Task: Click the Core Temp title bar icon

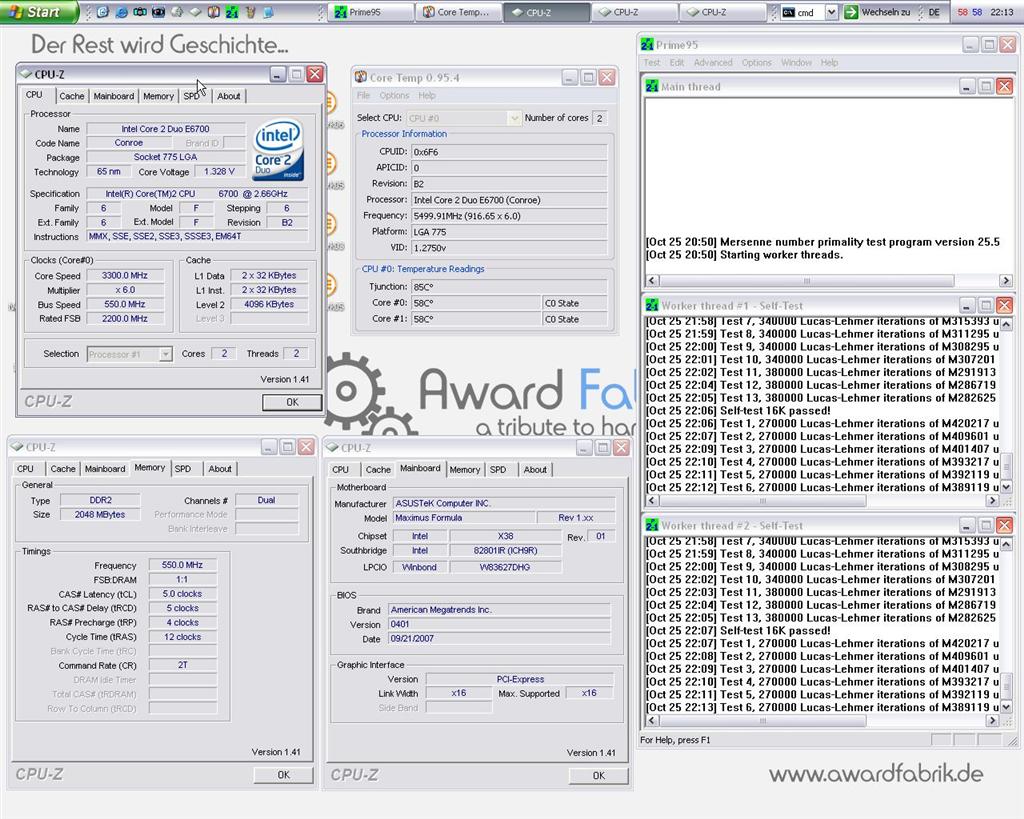Action: coord(361,78)
